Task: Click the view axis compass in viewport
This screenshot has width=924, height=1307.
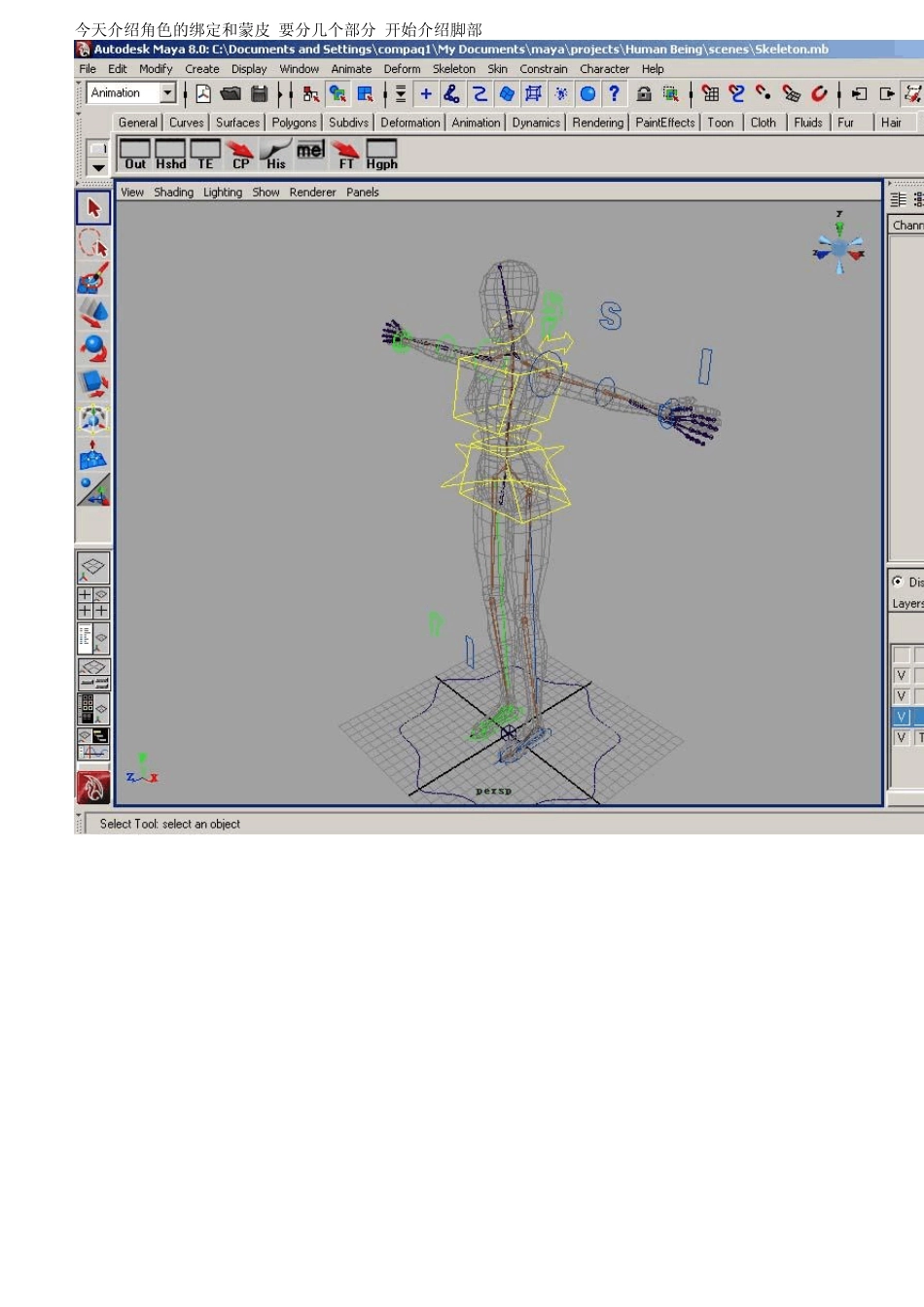Action: [838, 244]
